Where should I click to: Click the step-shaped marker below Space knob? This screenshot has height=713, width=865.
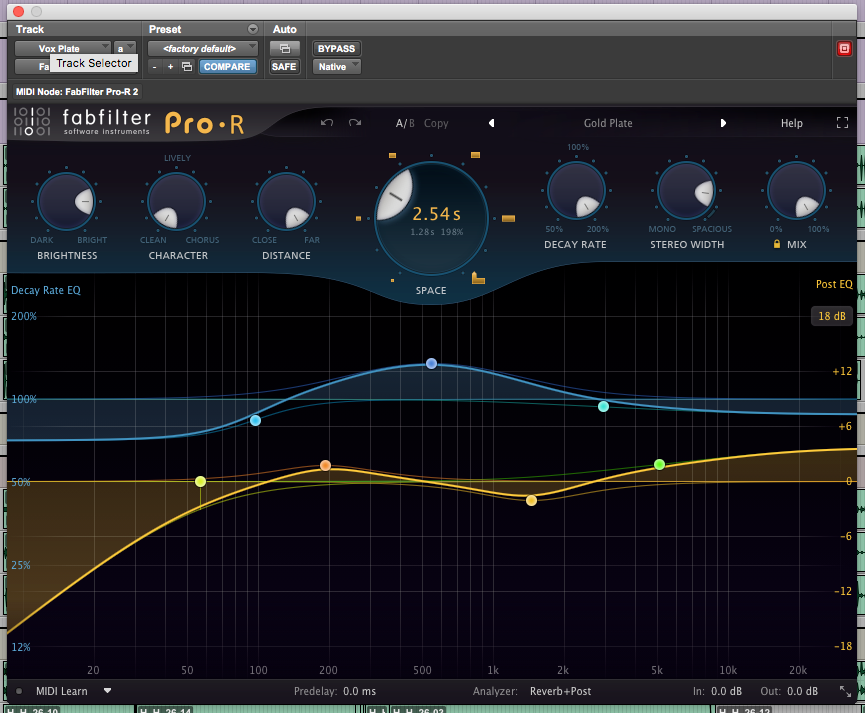(478, 278)
